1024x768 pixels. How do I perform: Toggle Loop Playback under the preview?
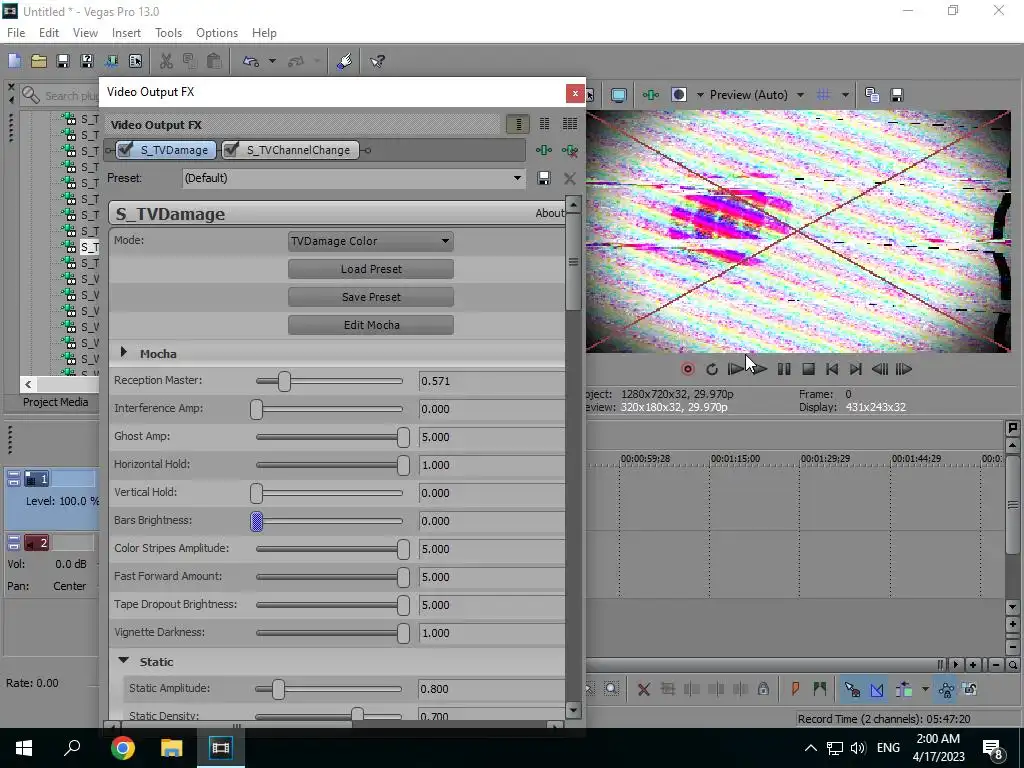(x=712, y=369)
